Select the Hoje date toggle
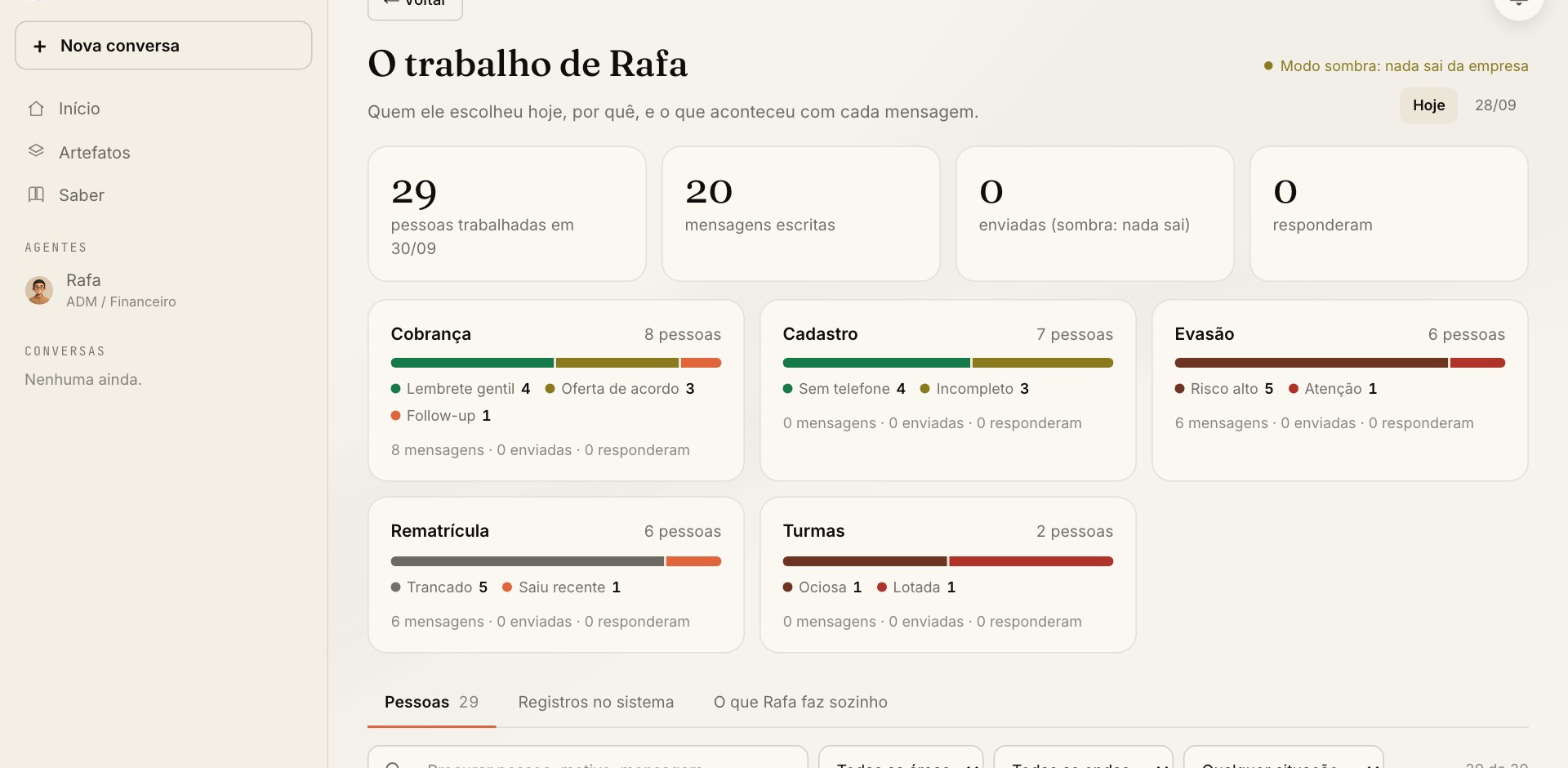The image size is (1568, 768). coord(1428,105)
